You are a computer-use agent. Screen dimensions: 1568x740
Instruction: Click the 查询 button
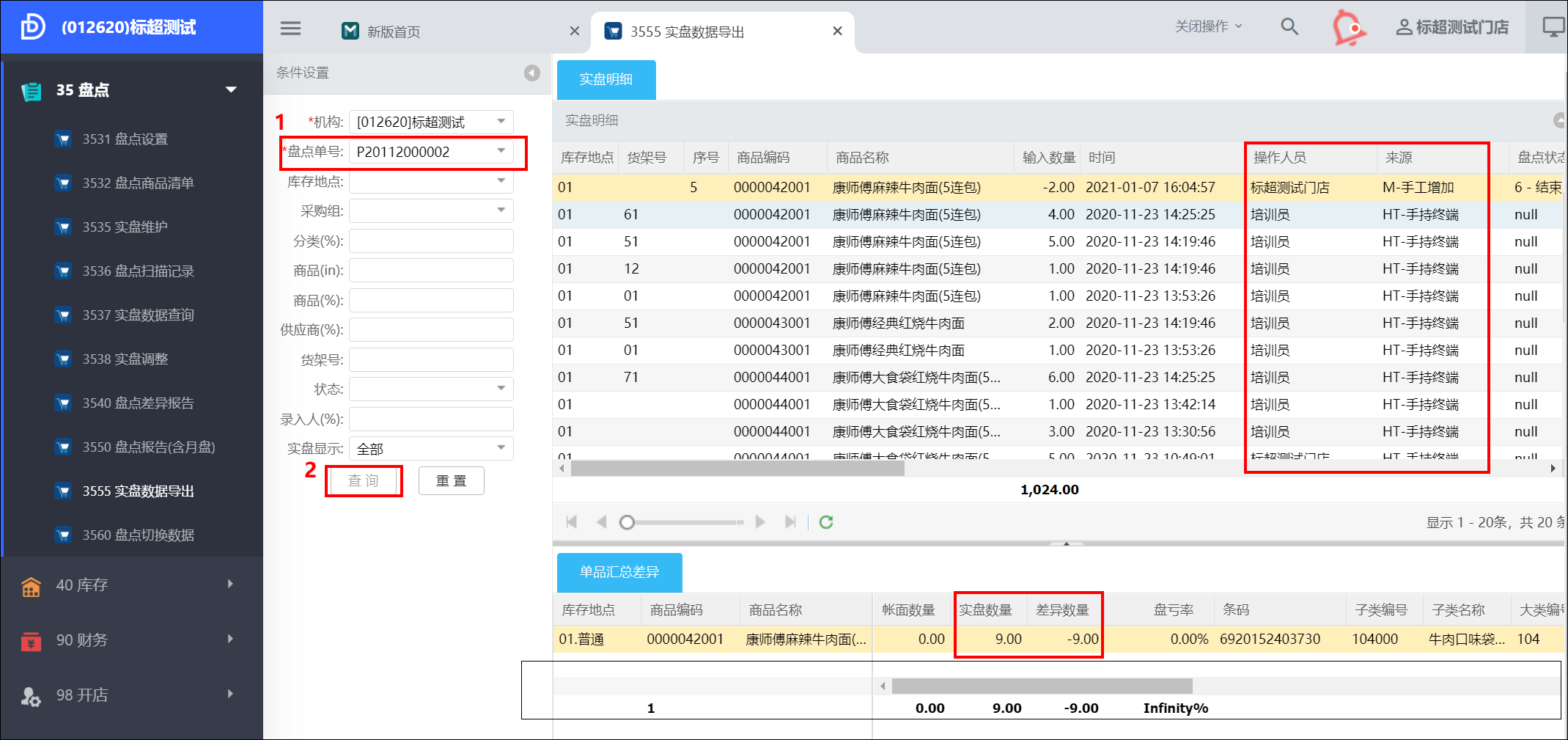[x=364, y=481]
